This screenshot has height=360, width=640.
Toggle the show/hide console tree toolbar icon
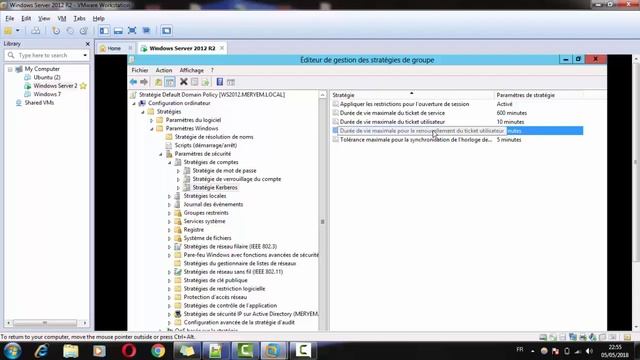(170, 82)
